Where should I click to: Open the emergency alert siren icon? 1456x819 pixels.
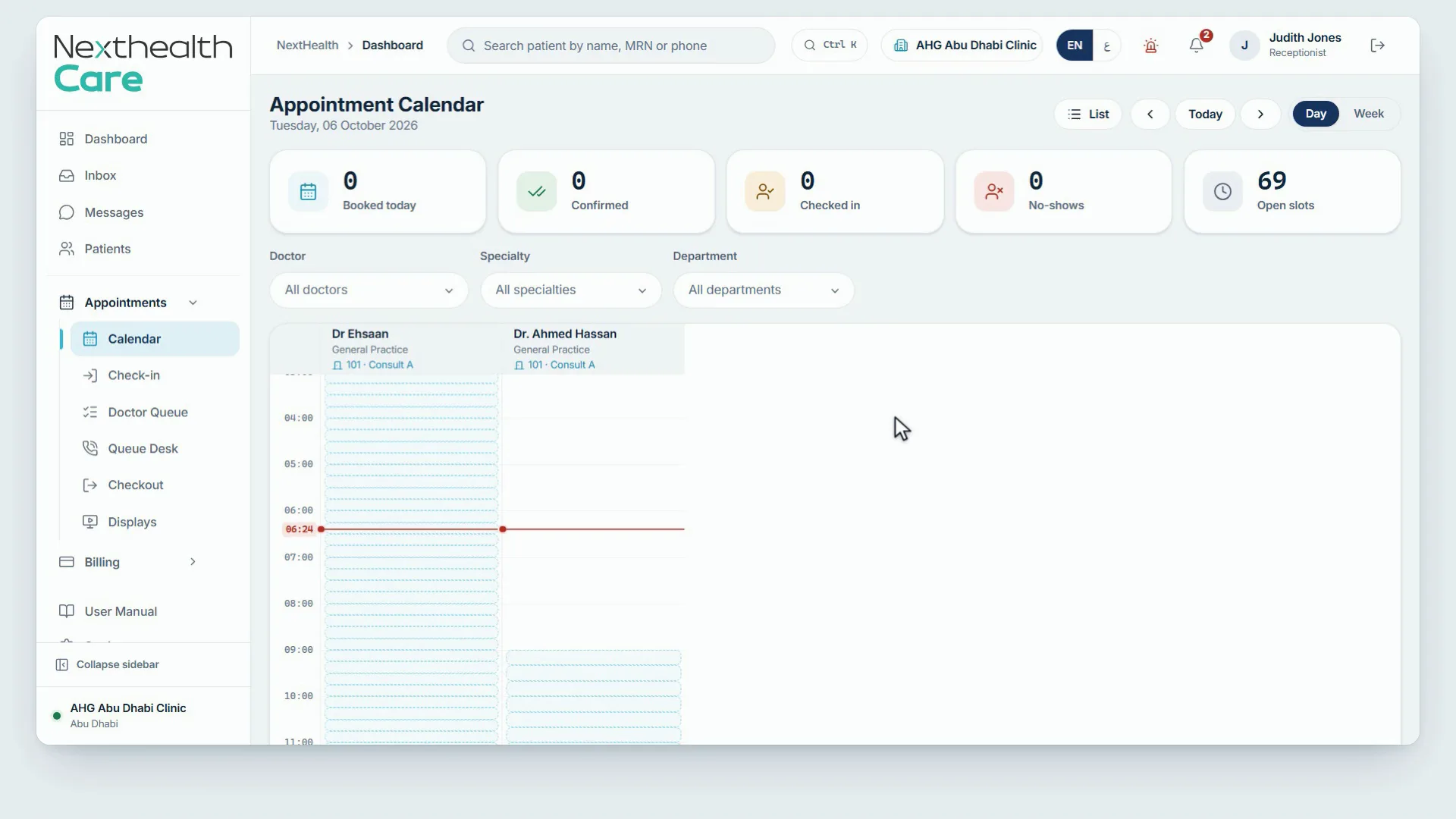point(1150,45)
